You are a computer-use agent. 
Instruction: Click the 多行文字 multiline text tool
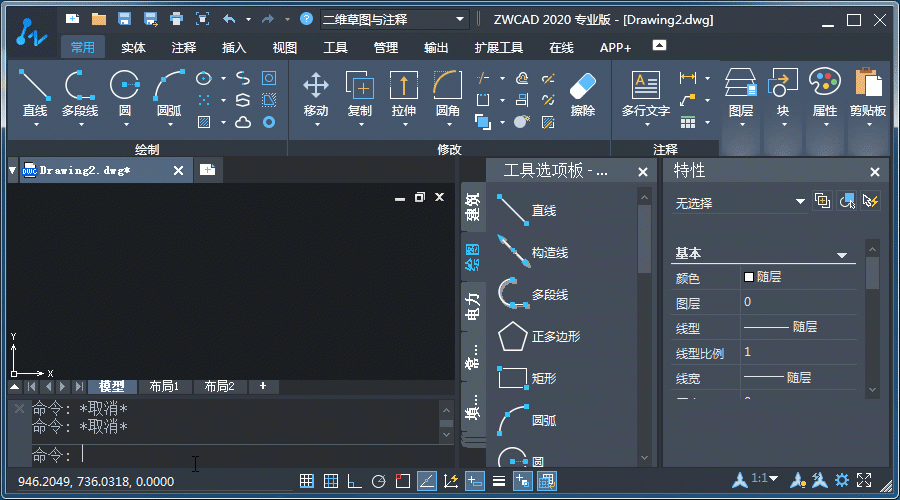[x=645, y=93]
